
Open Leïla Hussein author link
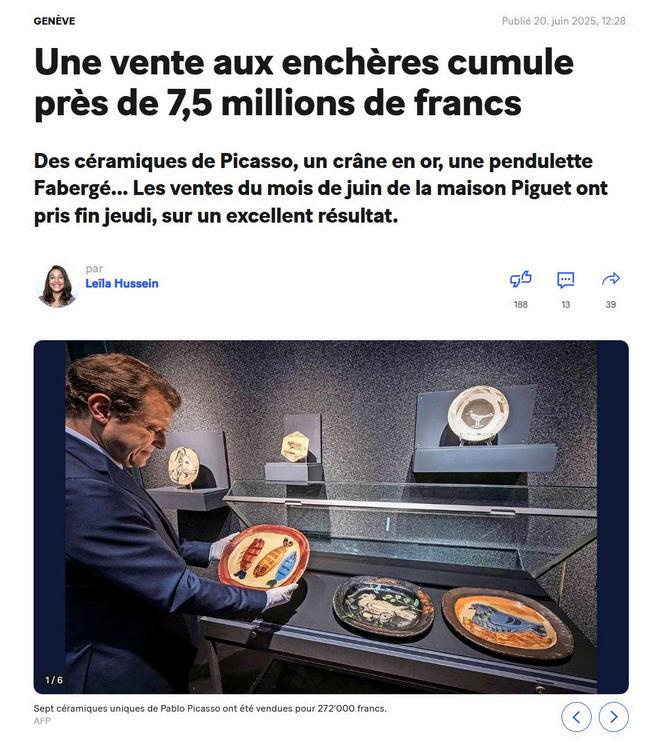122,283
